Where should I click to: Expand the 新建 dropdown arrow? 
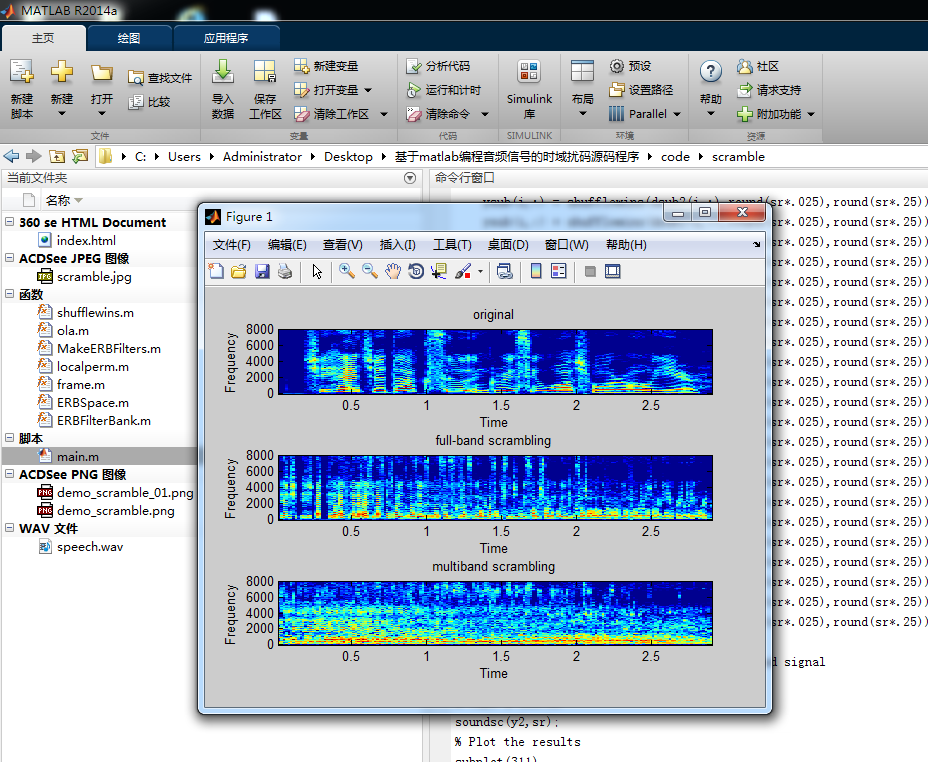click(x=62, y=114)
